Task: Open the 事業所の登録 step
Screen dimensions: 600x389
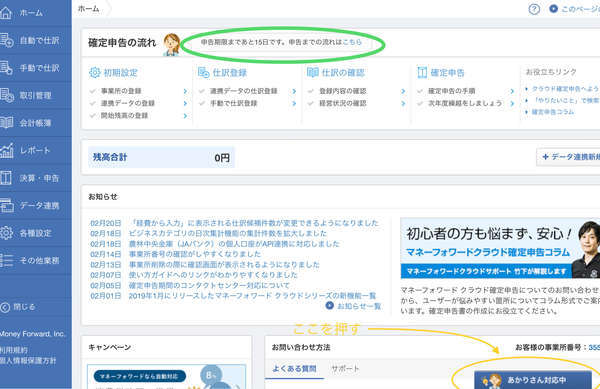Action: [x=121, y=91]
